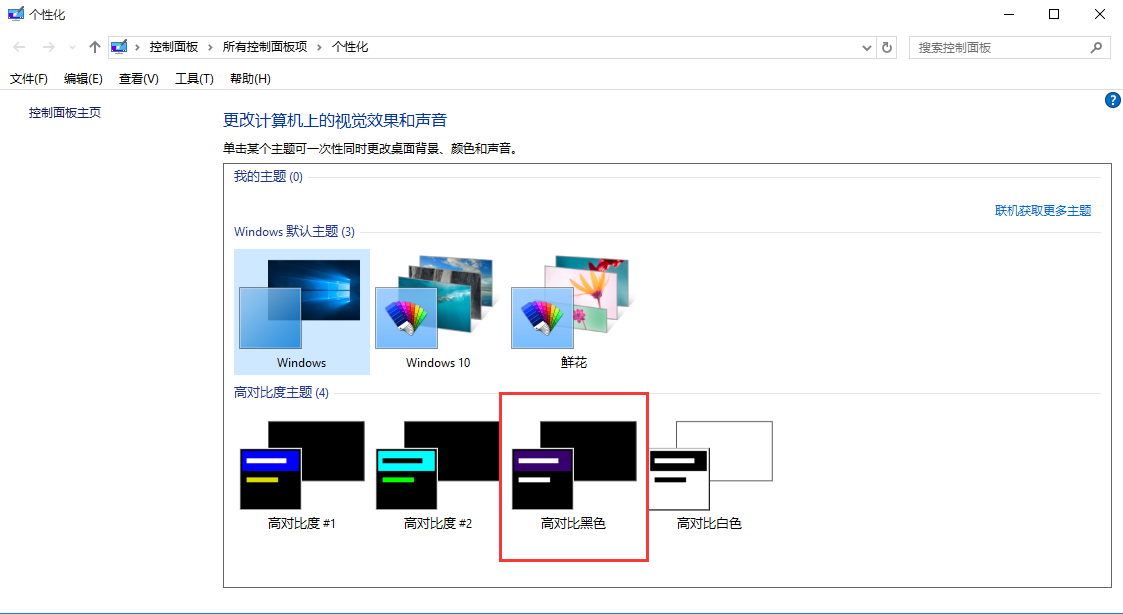Click the magnifier search icon
This screenshot has height=614, width=1123.
[x=1096, y=48]
